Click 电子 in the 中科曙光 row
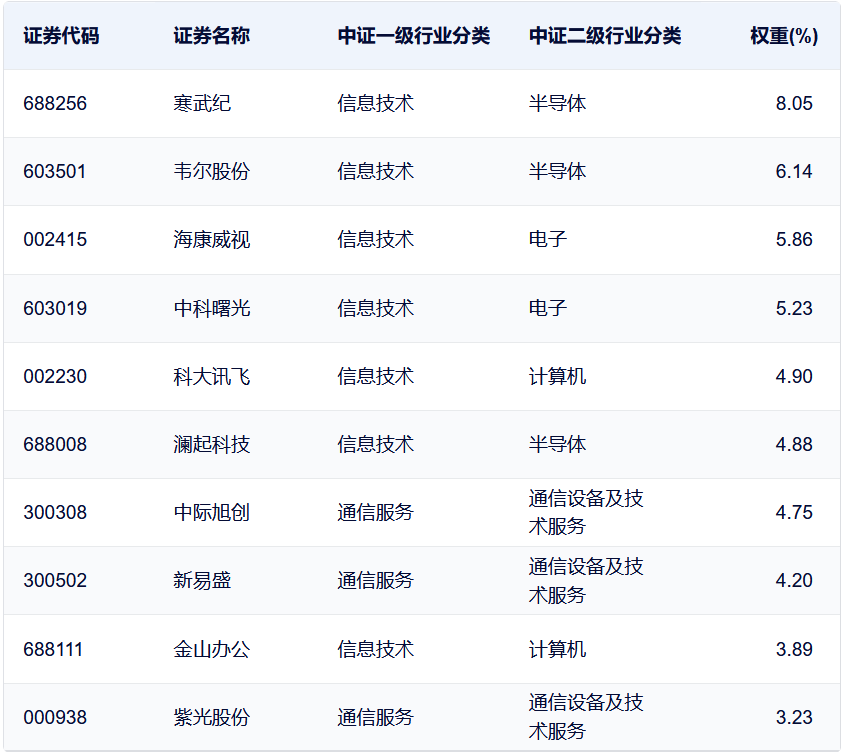This screenshot has width=844, height=754. pos(548,308)
